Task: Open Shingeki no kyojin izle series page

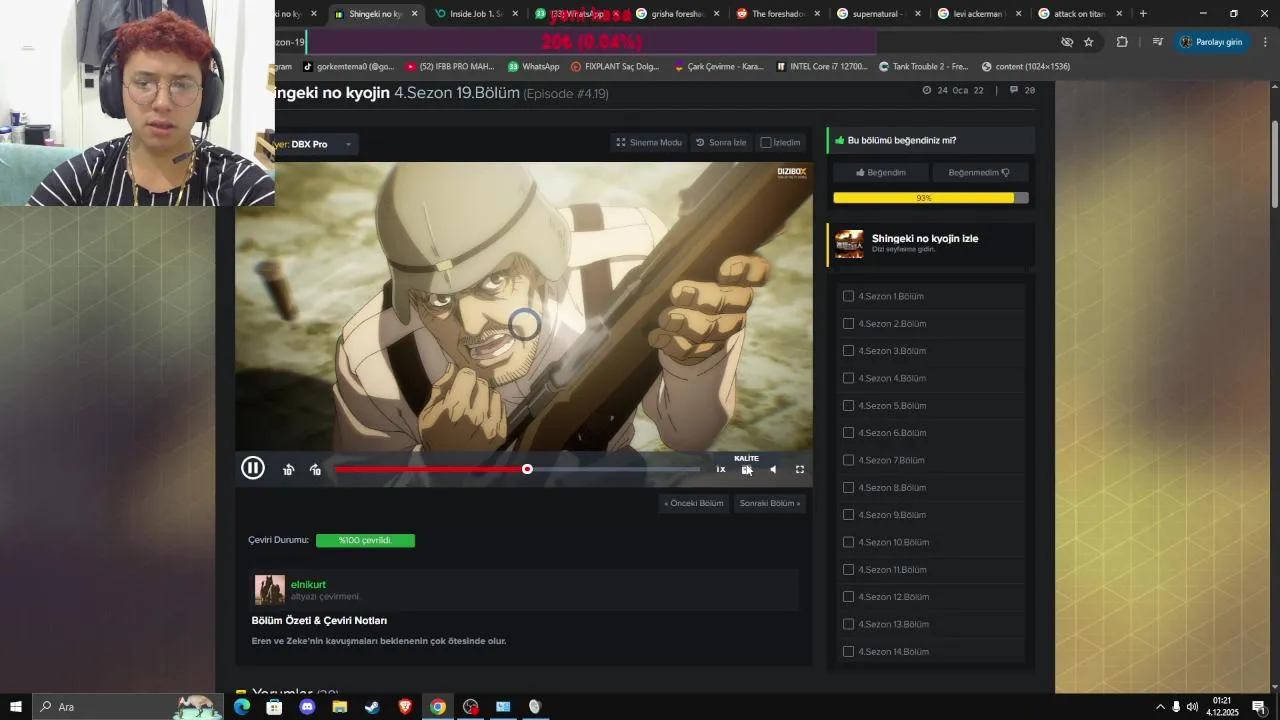Action: click(925, 238)
